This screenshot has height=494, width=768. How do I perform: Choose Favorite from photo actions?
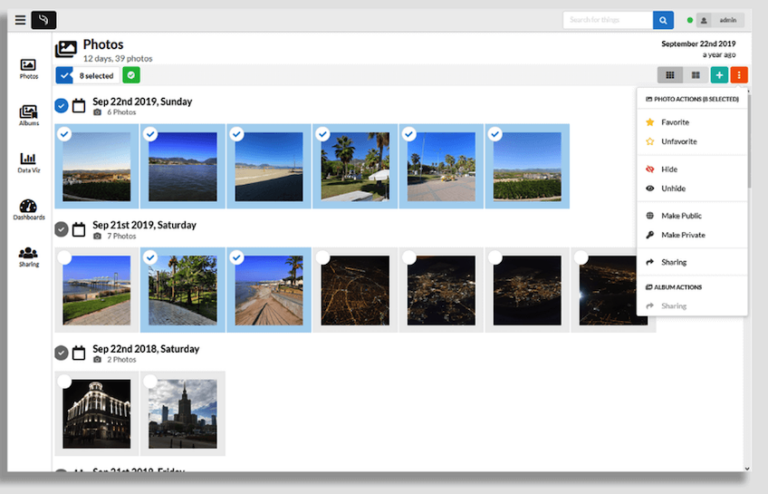[x=692, y=122]
